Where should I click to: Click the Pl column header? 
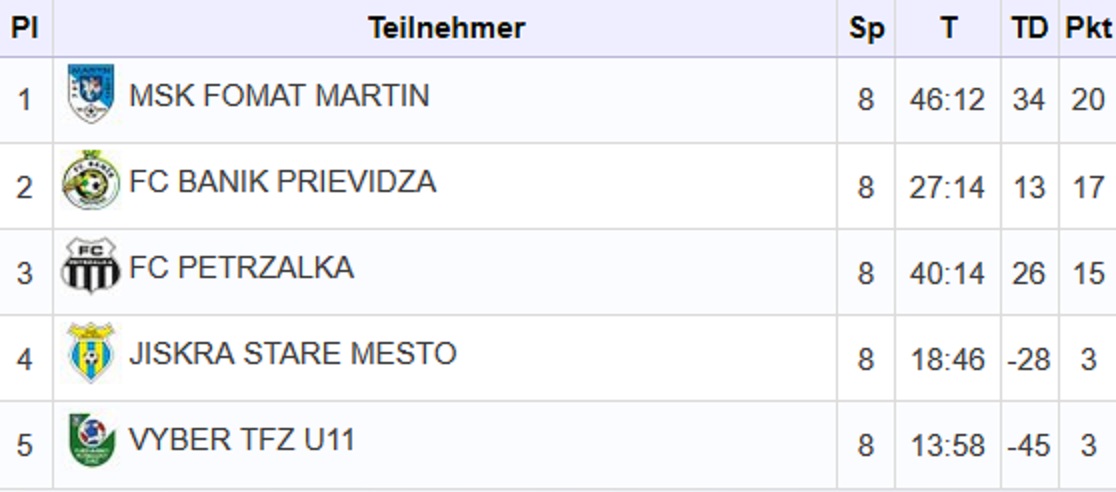(x=25, y=28)
